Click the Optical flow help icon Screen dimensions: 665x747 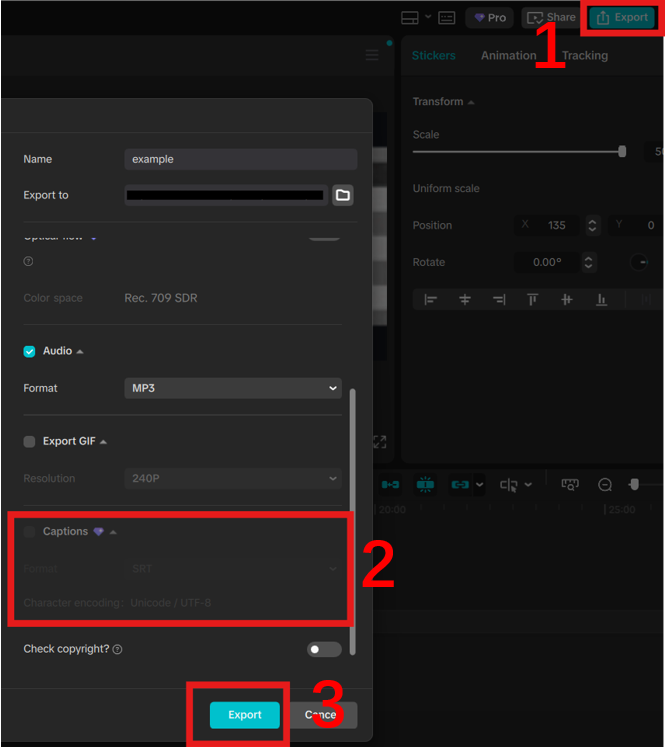point(28,261)
